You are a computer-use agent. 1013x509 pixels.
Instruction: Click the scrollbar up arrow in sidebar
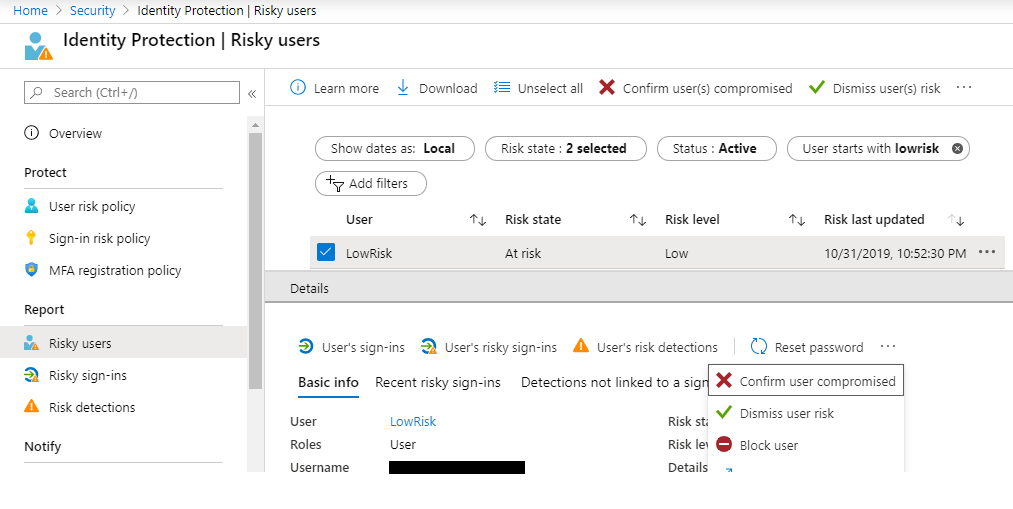coord(255,125)
